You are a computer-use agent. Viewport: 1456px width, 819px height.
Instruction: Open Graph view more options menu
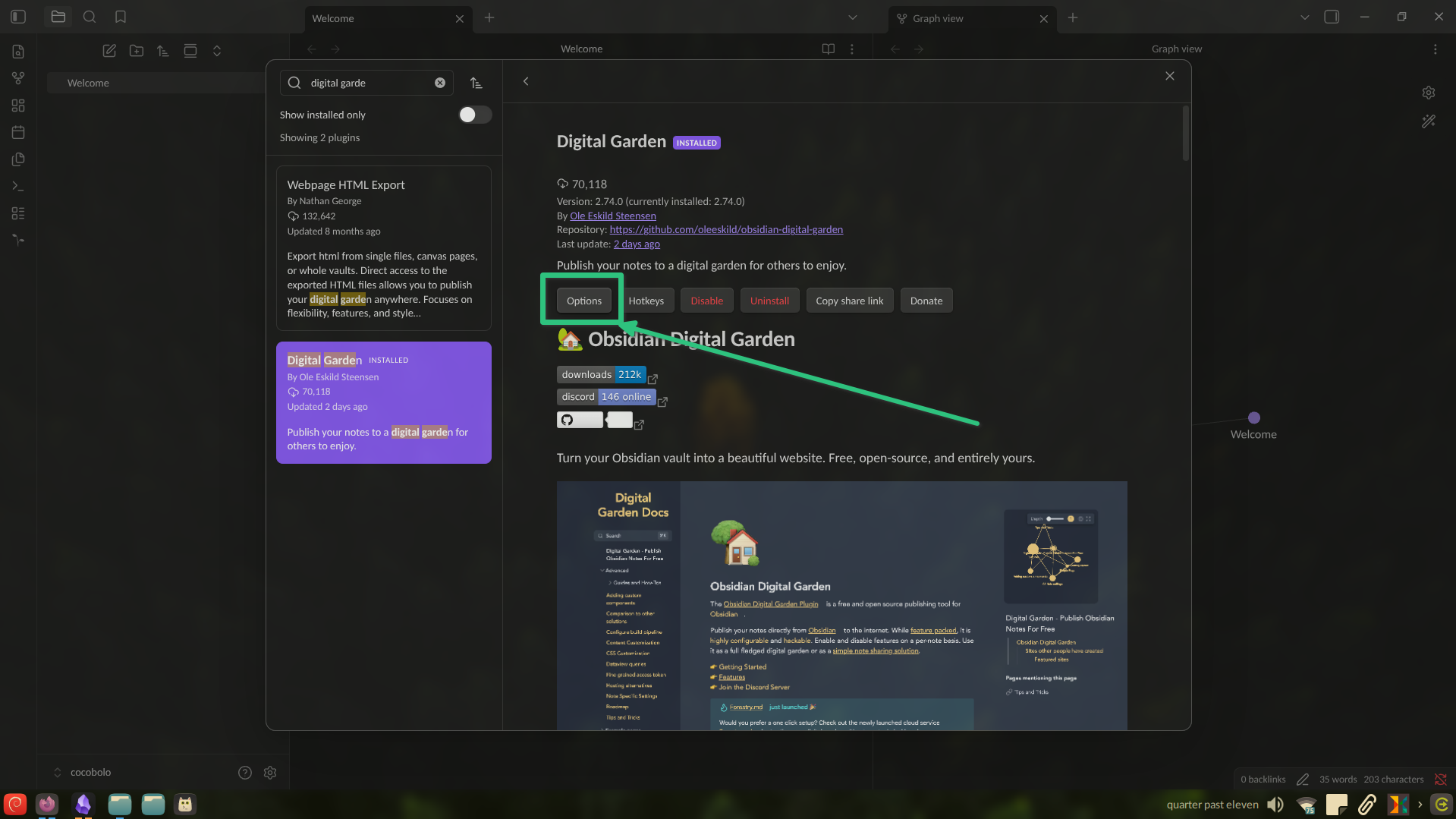coord(1436,49)
